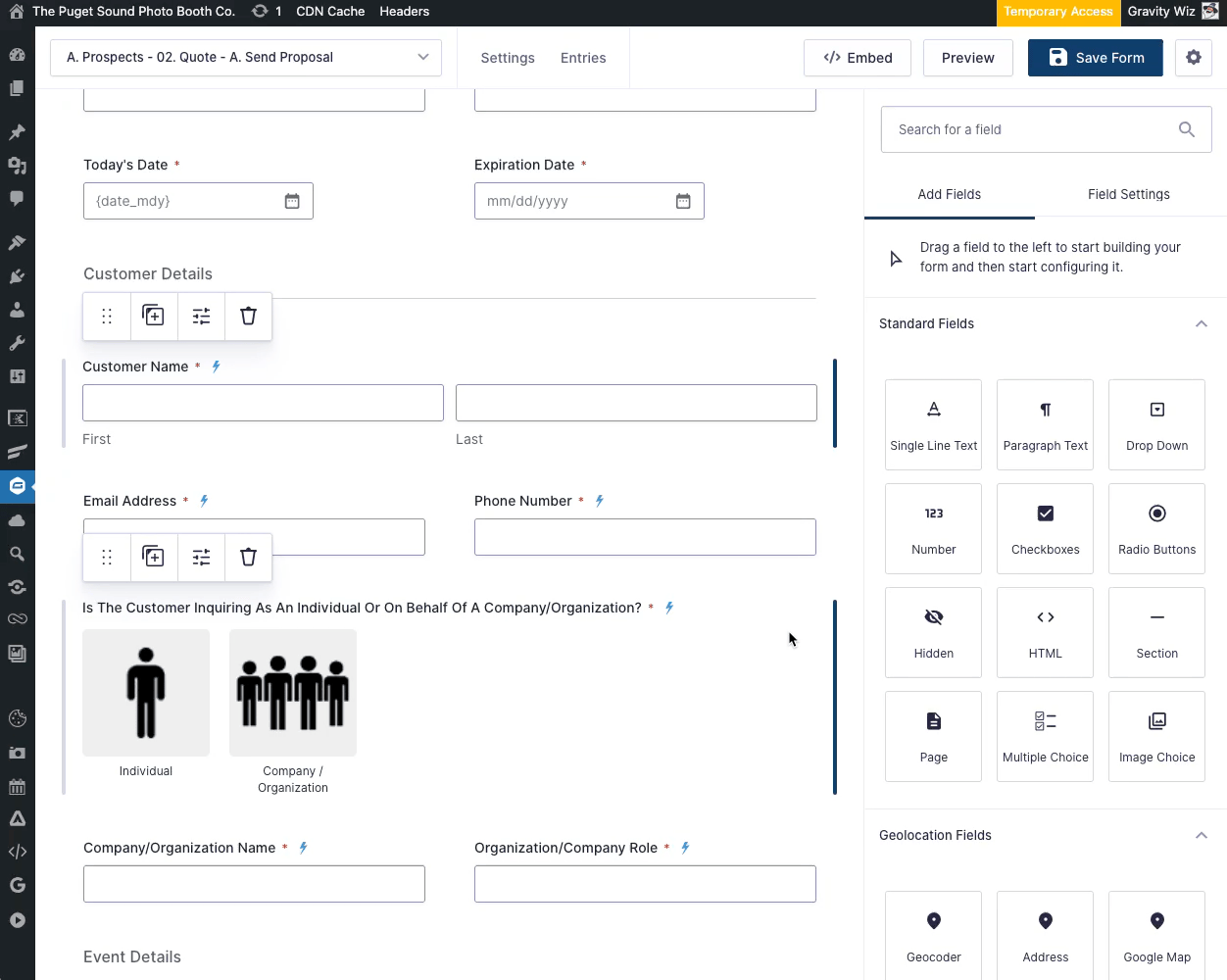The width and height of the screenshot is (1227, 980).
Task: Click the Preview button
Action: (967, 58)
